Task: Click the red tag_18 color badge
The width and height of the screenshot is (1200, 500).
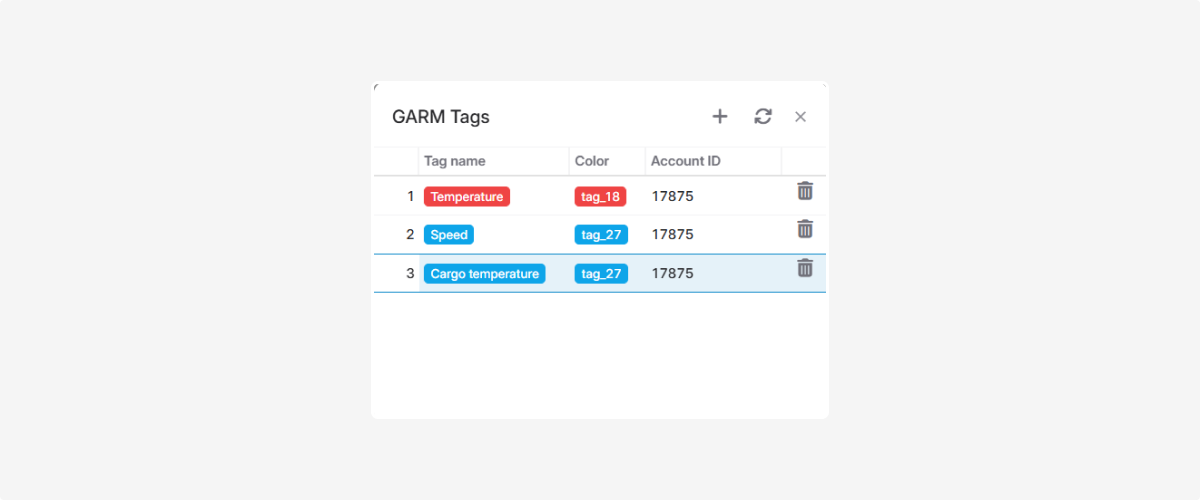Action: point(601,197)
